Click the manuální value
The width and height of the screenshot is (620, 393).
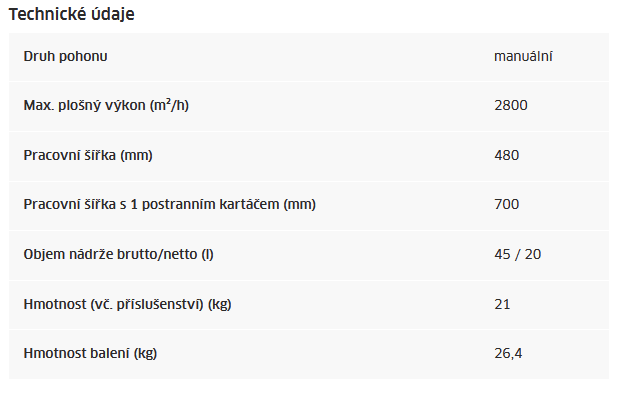523,56
